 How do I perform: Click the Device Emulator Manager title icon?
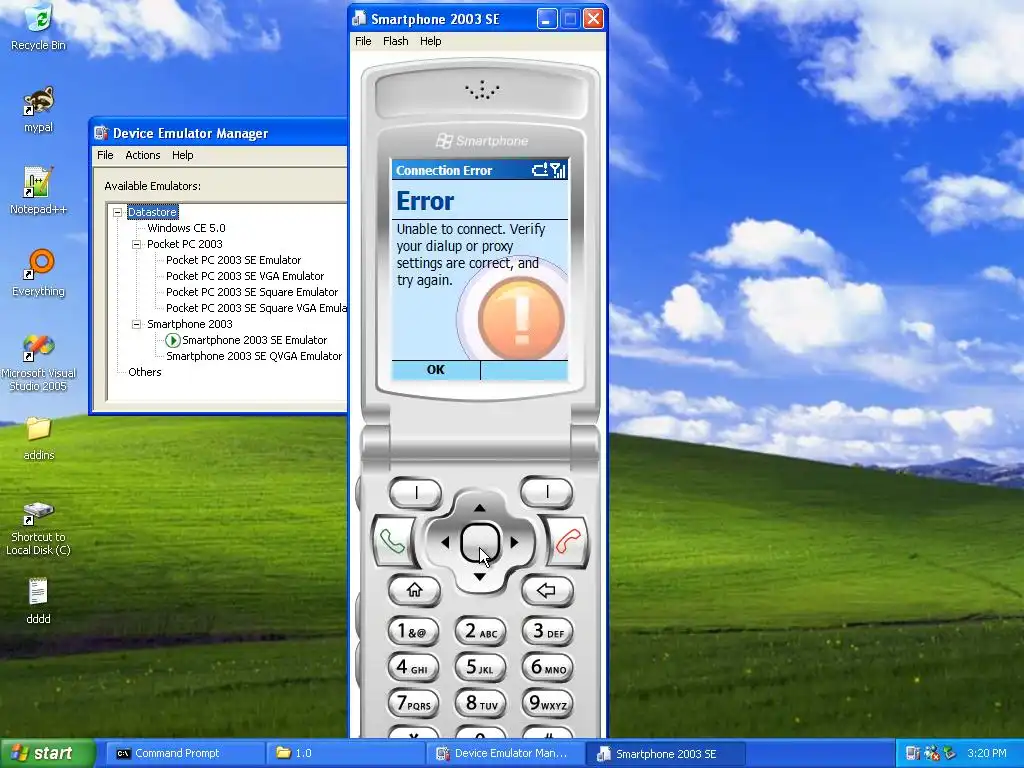point(101,133)
